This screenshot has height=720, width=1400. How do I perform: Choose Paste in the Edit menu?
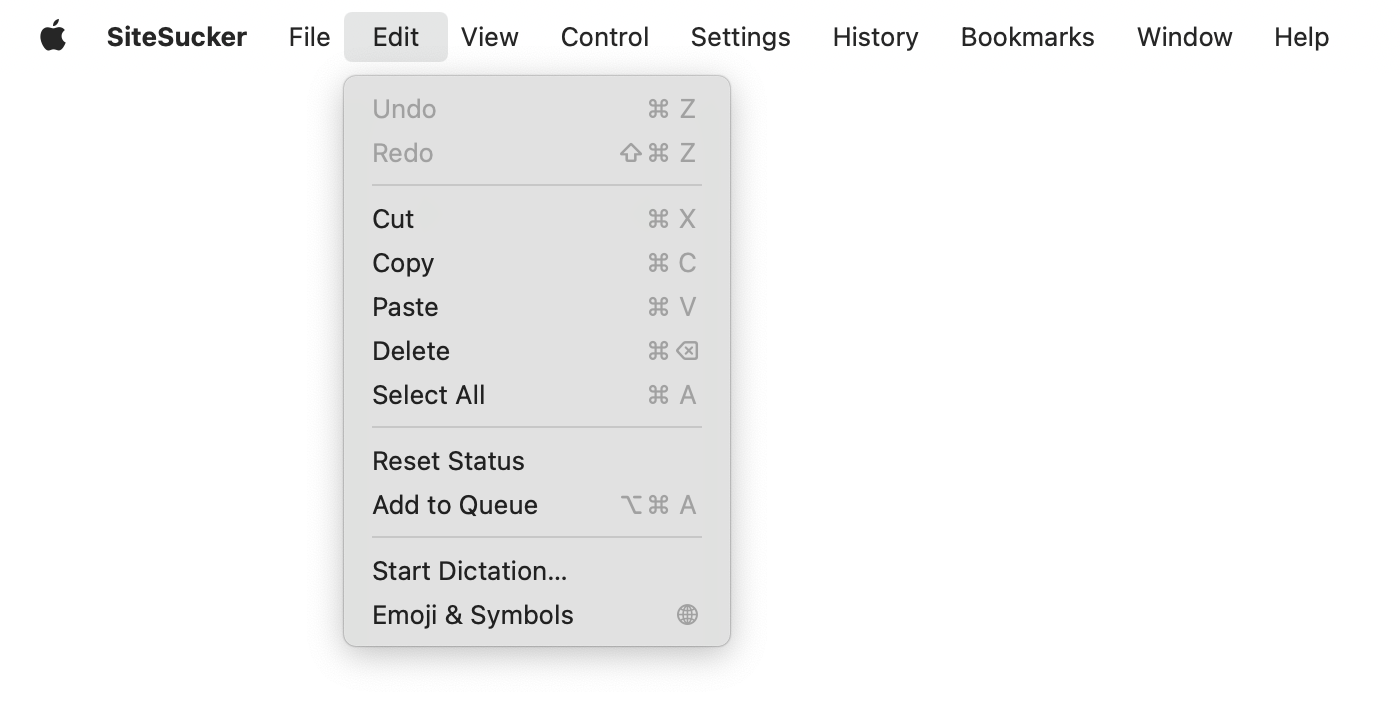pos(405,307)
